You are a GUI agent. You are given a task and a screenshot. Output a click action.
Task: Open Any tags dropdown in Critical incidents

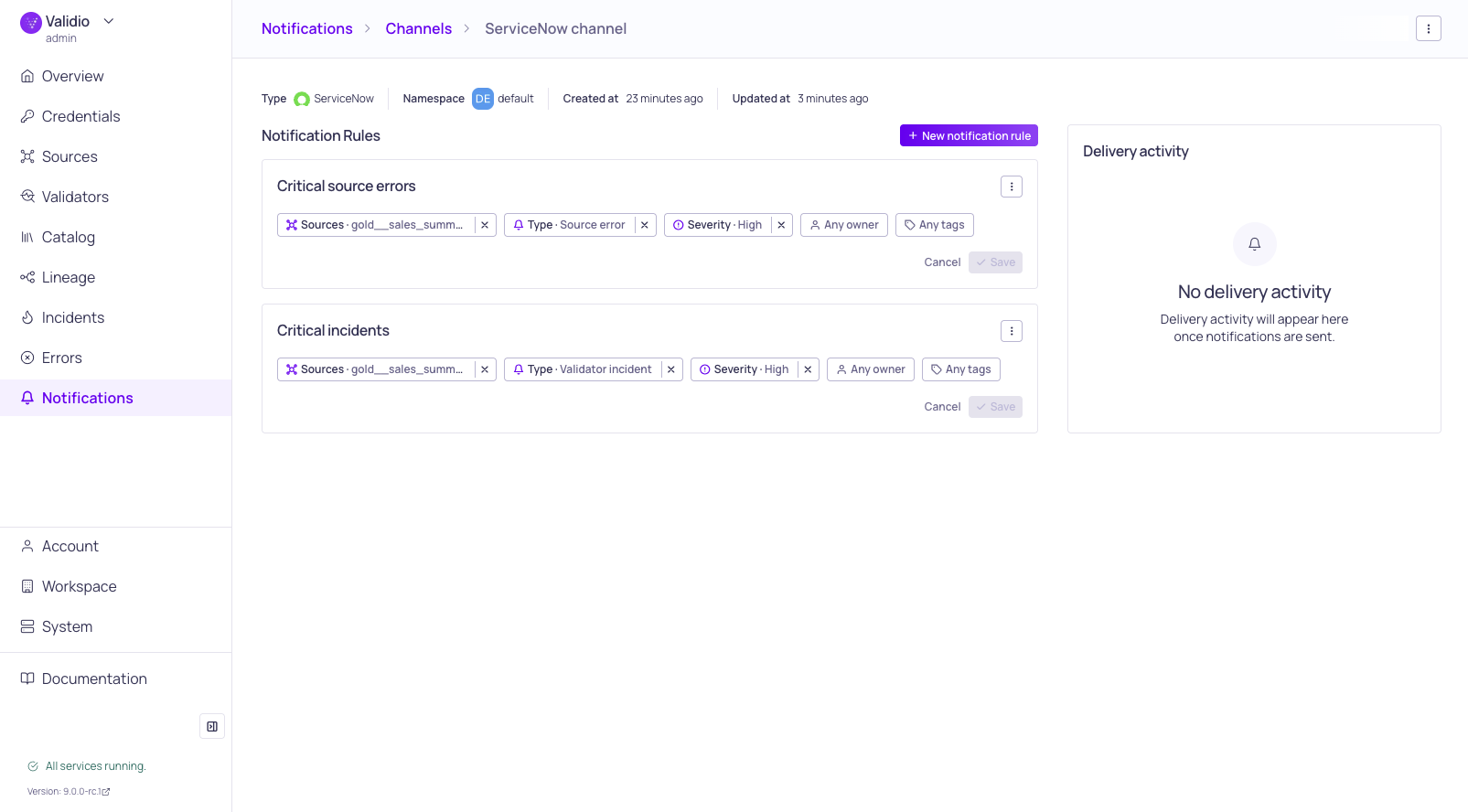tap(961, 369)
